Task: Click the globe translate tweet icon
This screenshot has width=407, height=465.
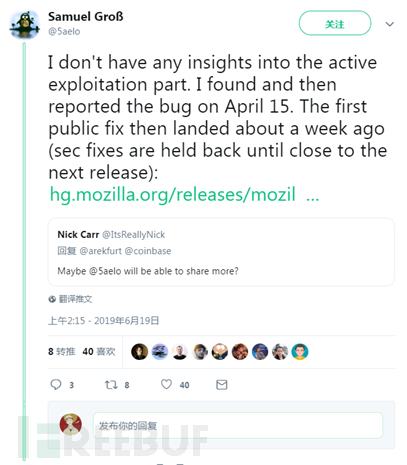Action: [52, 299]
